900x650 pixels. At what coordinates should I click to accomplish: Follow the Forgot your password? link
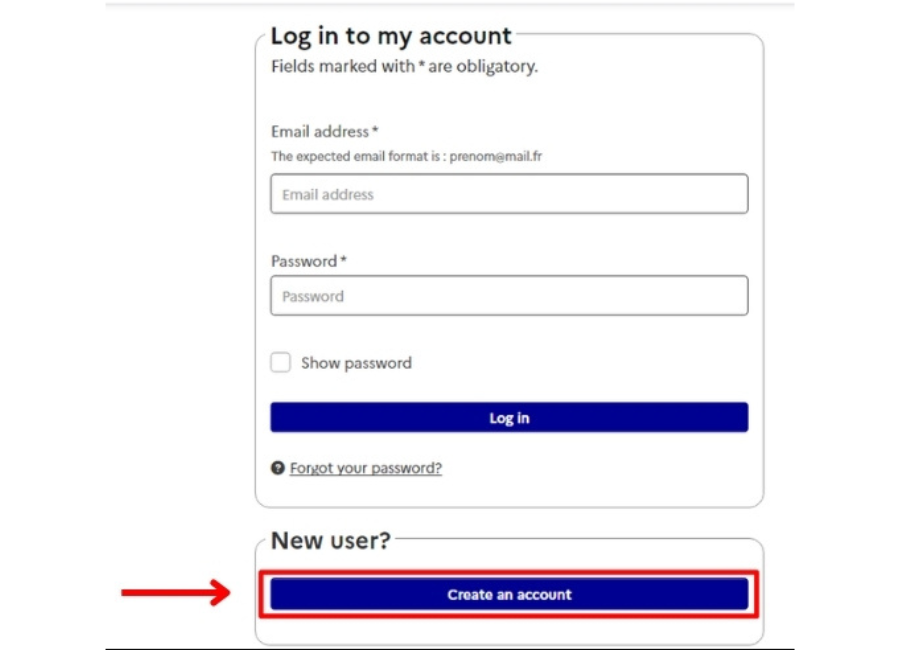point(366,468)
